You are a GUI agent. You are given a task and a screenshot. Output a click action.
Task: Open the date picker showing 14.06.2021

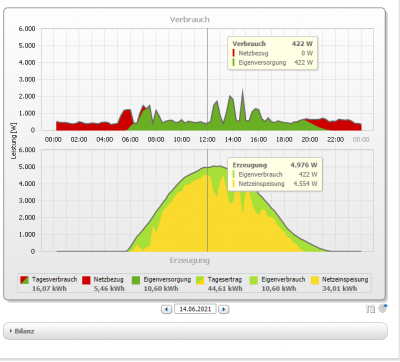(x=195, y=309)
